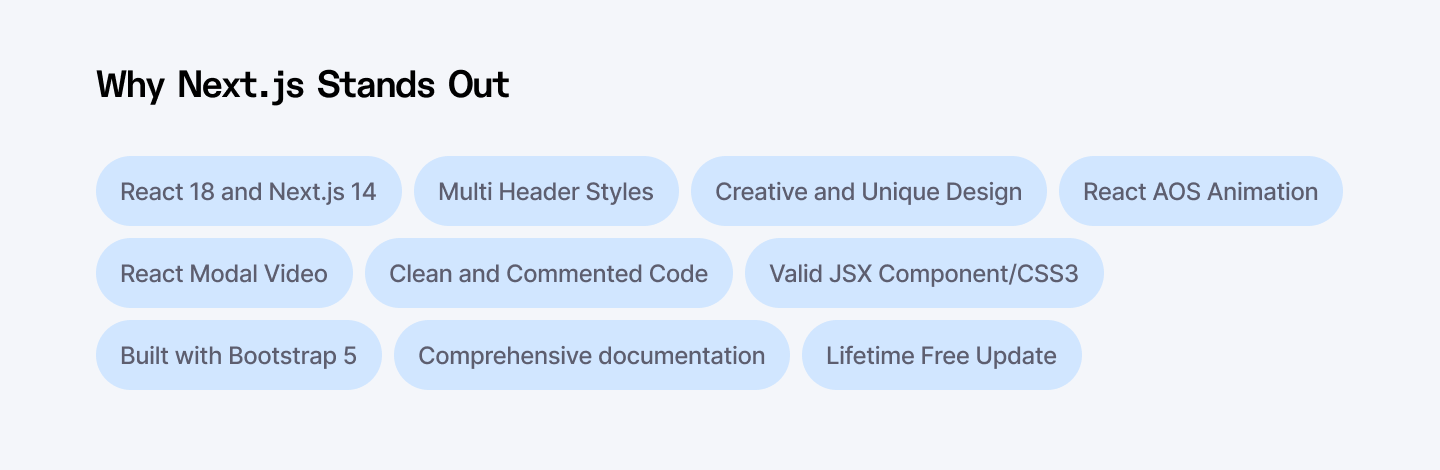Click the tag about free lifetime updates
The width and height of the screenshot is (1440, 470).
[941, 355]
